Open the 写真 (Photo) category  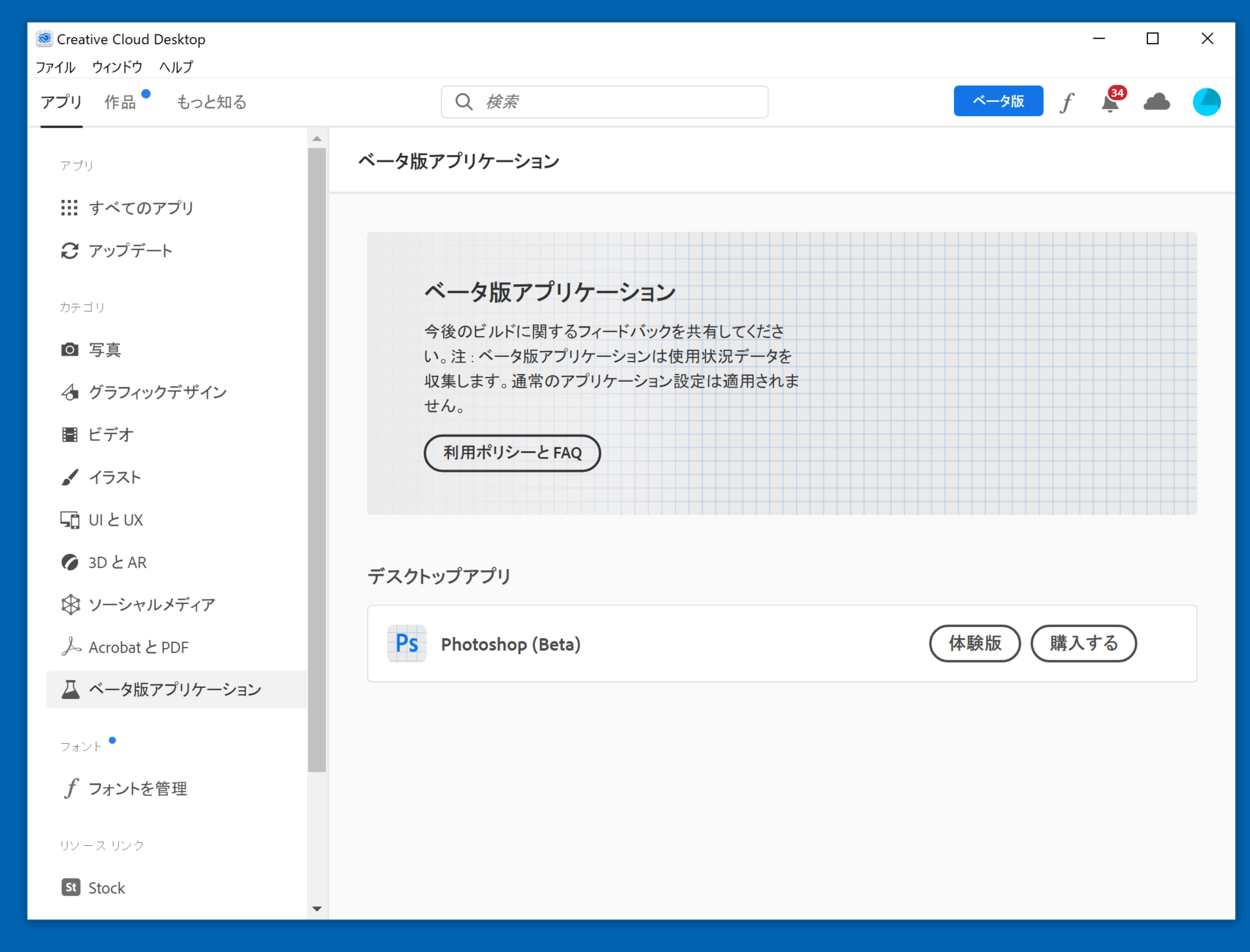pyautogui.click(x=105, y=350)
